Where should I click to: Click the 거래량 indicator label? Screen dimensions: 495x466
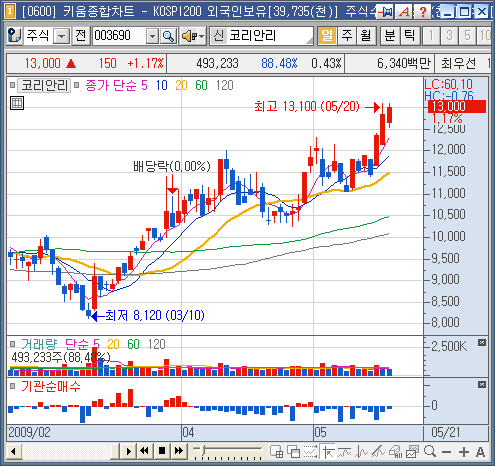click(39, 344)
